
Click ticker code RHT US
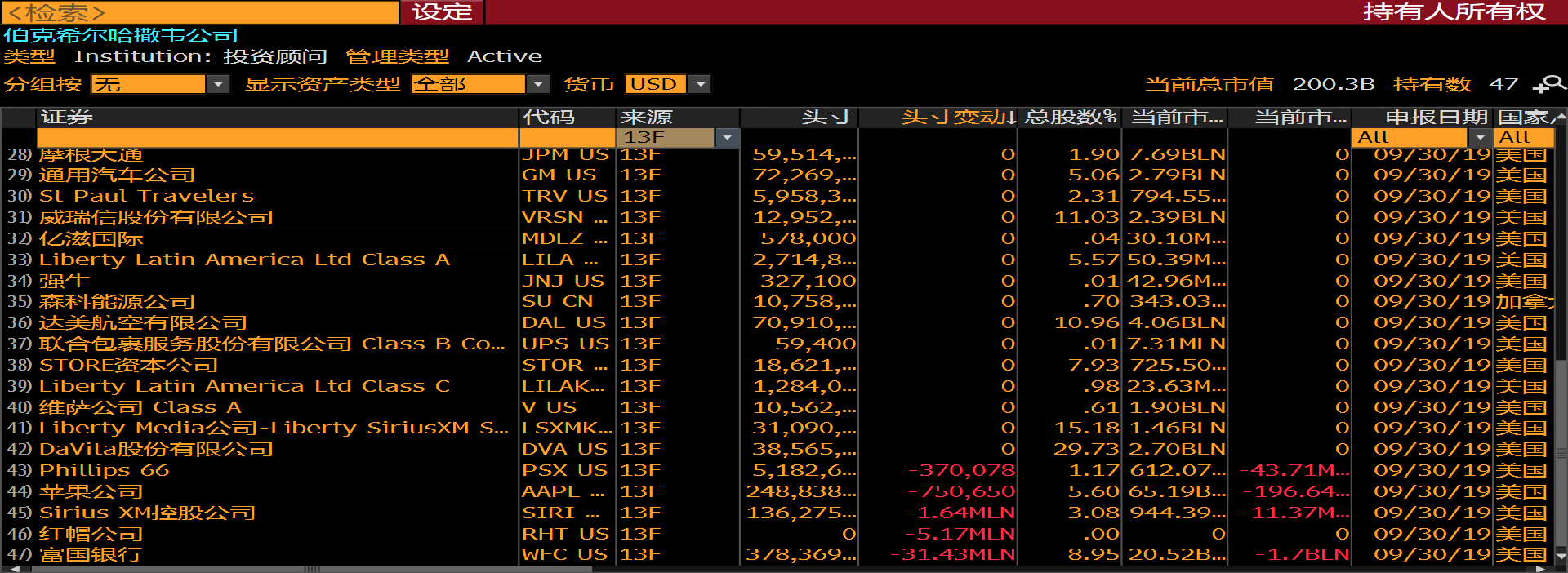[565, 534]
